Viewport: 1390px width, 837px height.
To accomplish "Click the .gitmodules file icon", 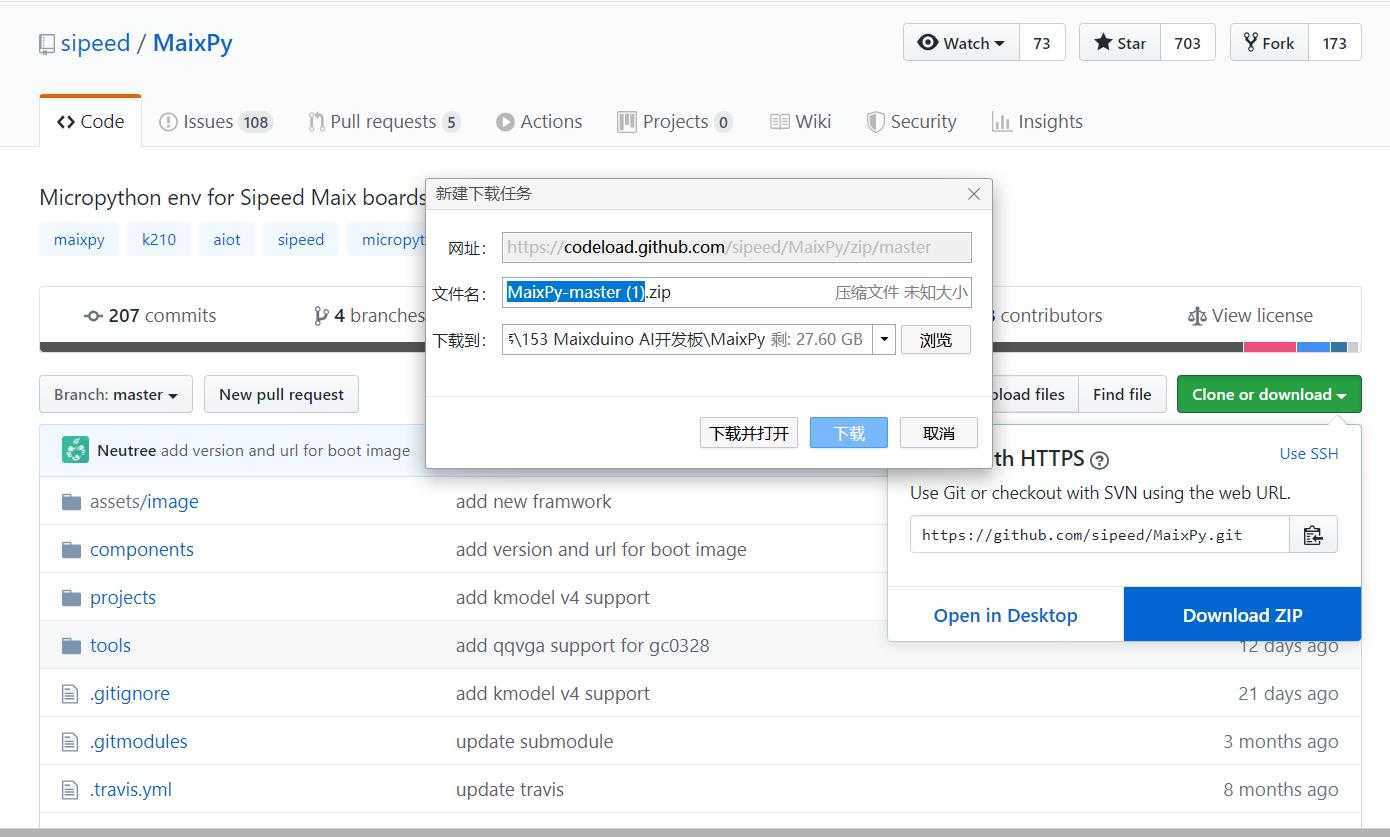I will pyautogui.click(x=70, y=741).
